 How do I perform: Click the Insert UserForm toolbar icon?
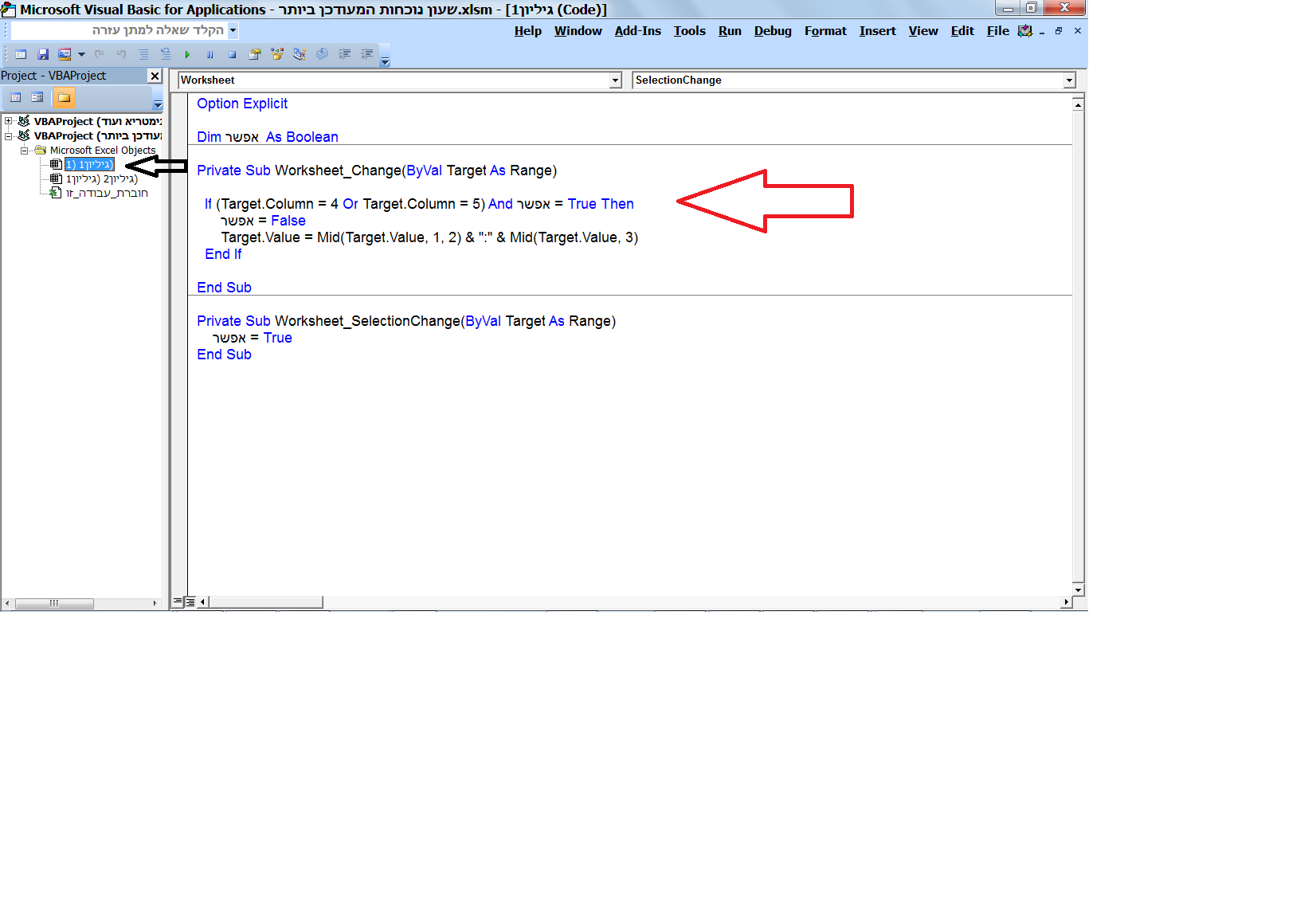[x=65, y=54]
